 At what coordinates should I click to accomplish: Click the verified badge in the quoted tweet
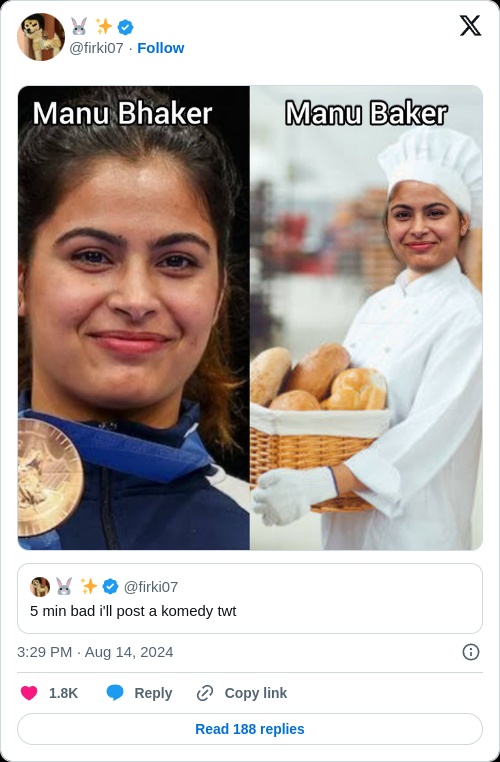click(x=110, y=587)
